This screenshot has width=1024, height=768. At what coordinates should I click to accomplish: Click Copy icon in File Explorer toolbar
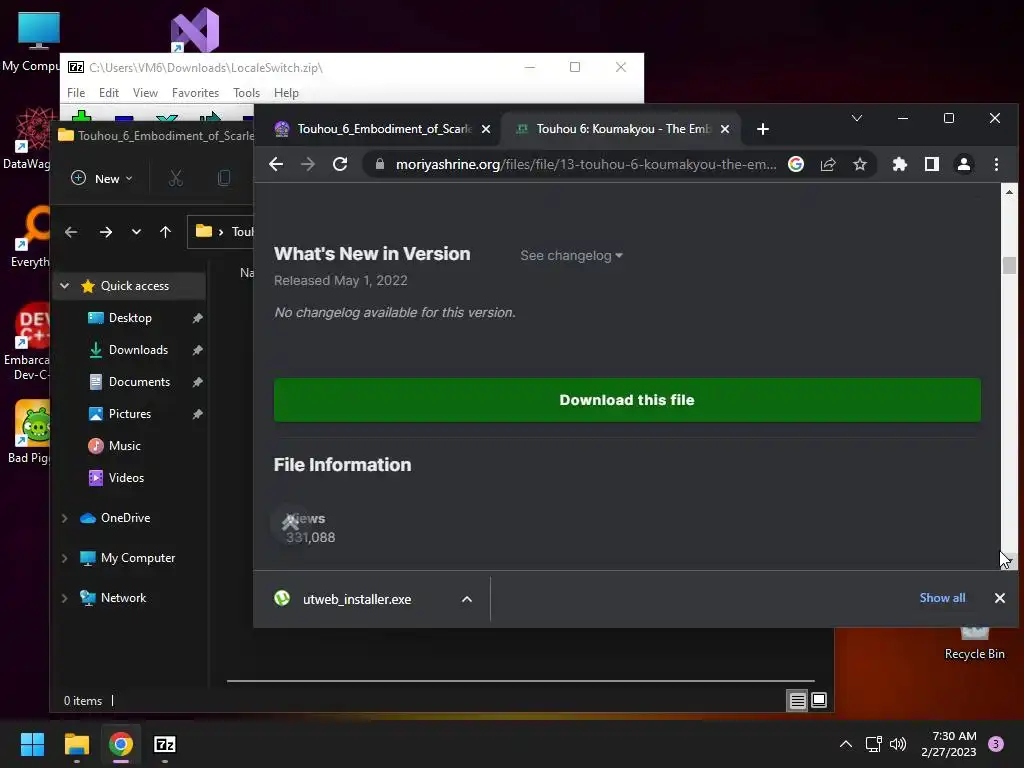tap(224, 178)
